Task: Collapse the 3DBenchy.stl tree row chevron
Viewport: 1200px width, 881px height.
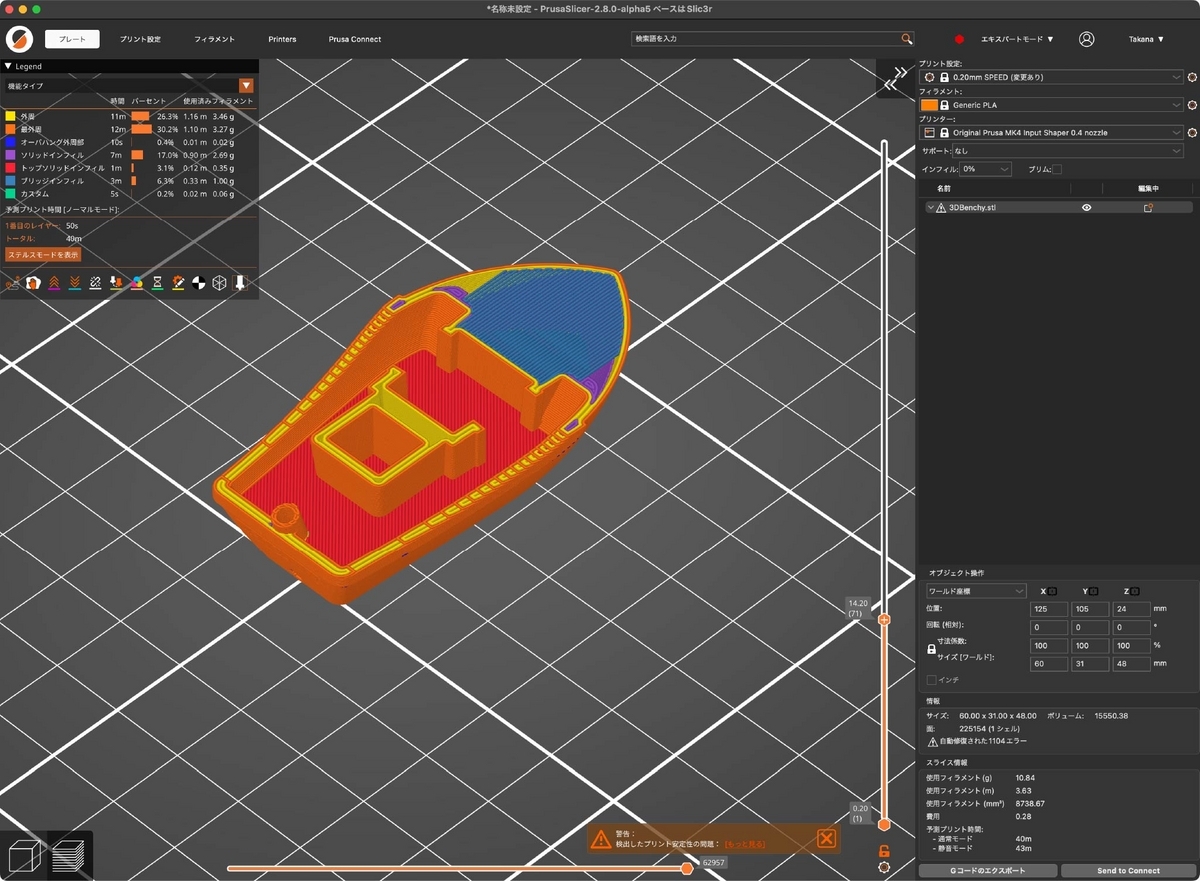Action: [931, 208]
